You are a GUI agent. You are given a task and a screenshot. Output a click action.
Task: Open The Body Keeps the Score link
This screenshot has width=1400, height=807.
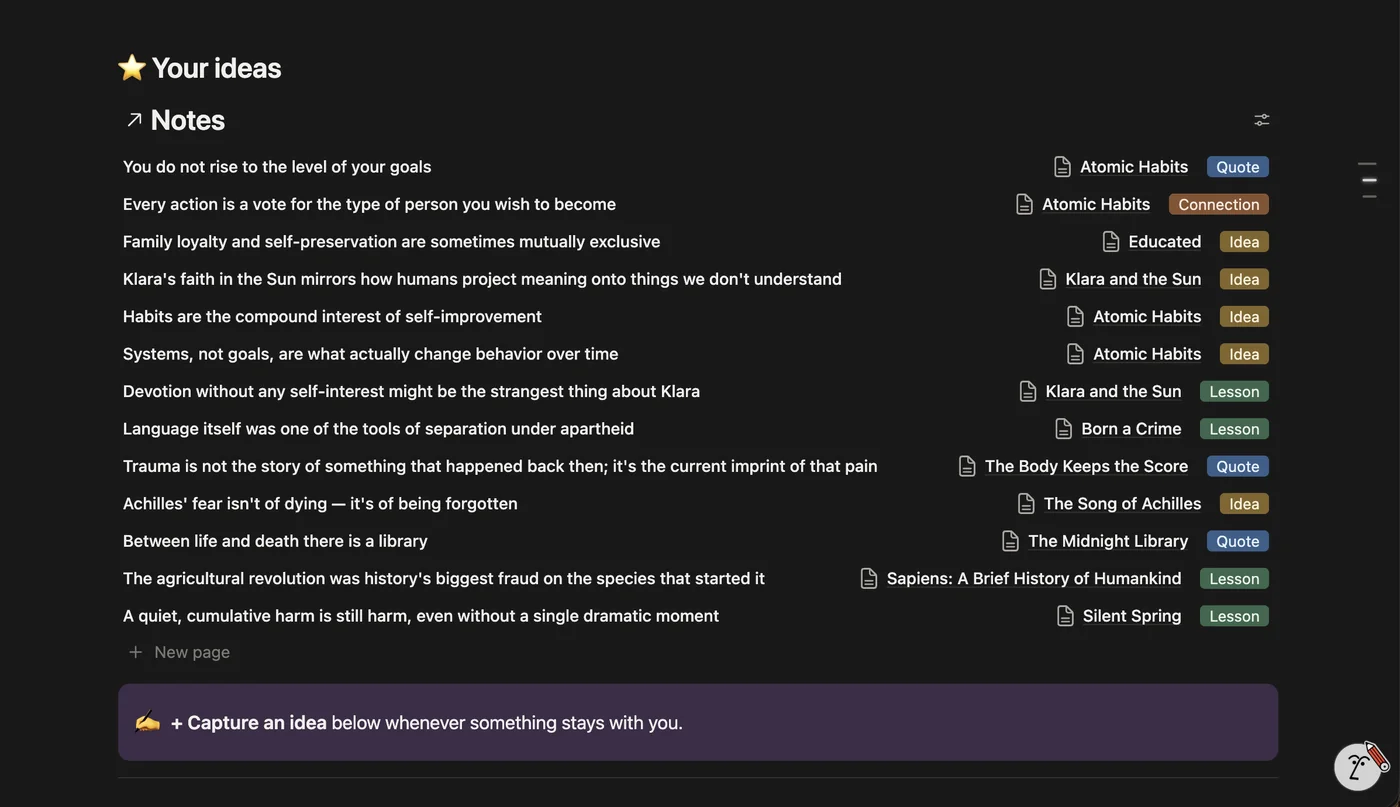pyautogui.click(x=1086, y=466)
